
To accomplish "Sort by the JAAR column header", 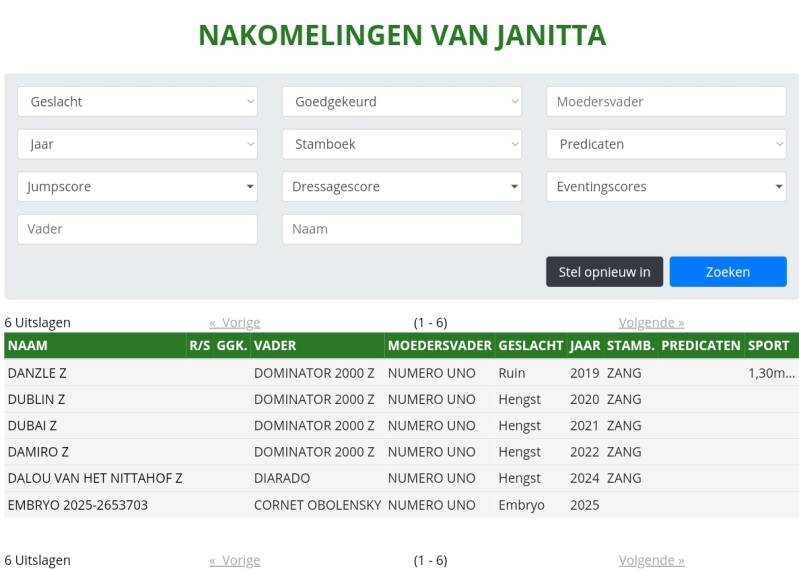I will [x=585, y=345].
